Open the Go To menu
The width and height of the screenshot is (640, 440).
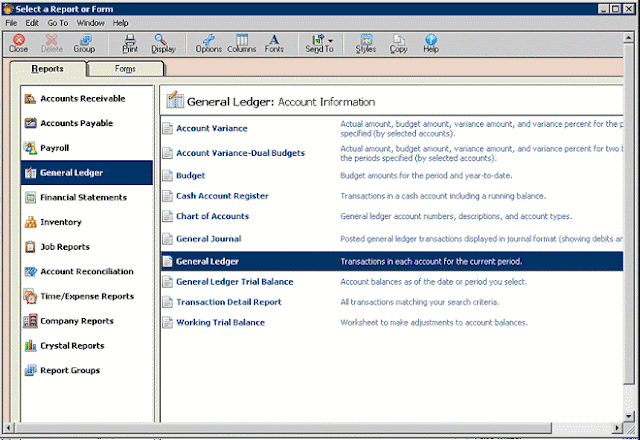[x=58, y=23]
